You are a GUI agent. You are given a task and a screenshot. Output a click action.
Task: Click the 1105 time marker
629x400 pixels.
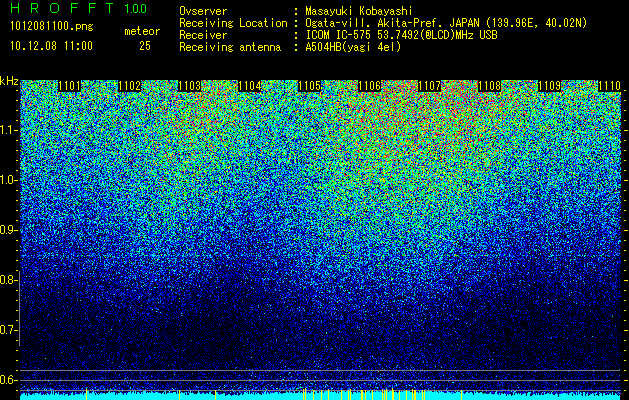coord(309,86)
